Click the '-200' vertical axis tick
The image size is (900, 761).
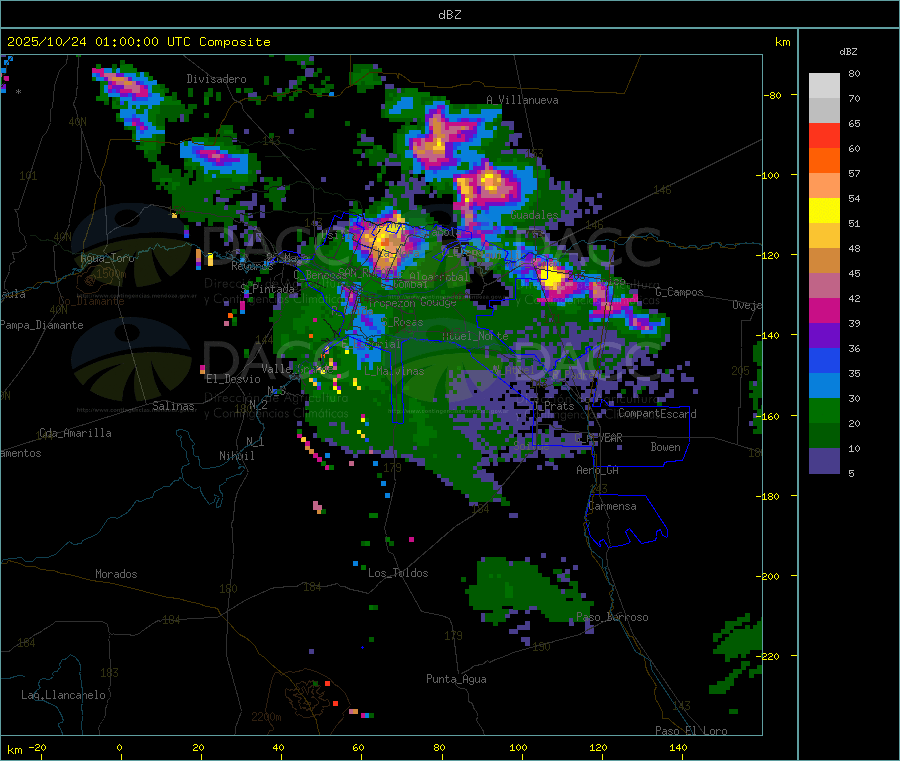[x=769, y=576]
